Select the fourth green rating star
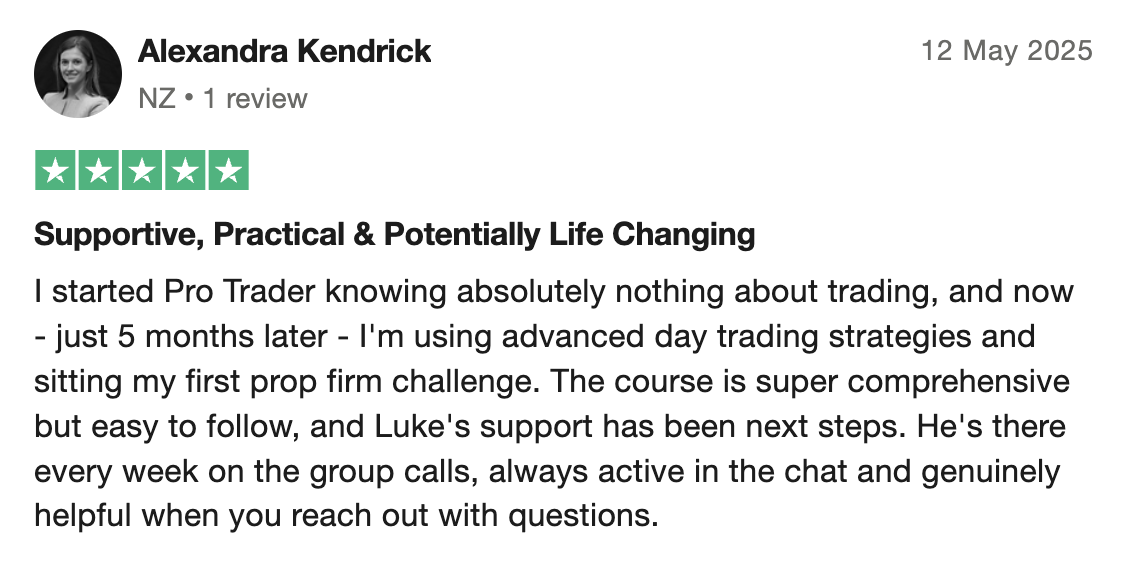The height and width of the screenshot is (578, 1134). point(185,171)
